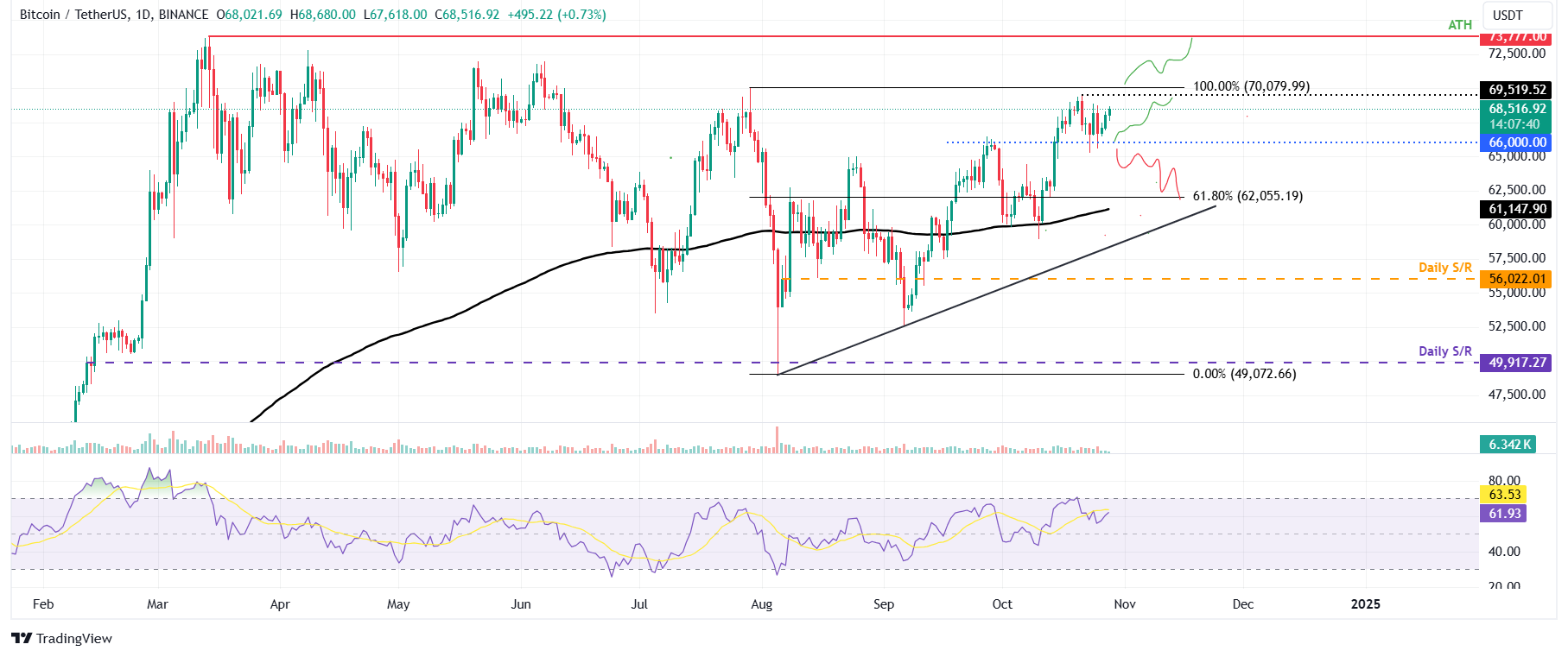The image size is (1568, 657).
Task: Click Jun on the time axis
Action: pos(521,604)
